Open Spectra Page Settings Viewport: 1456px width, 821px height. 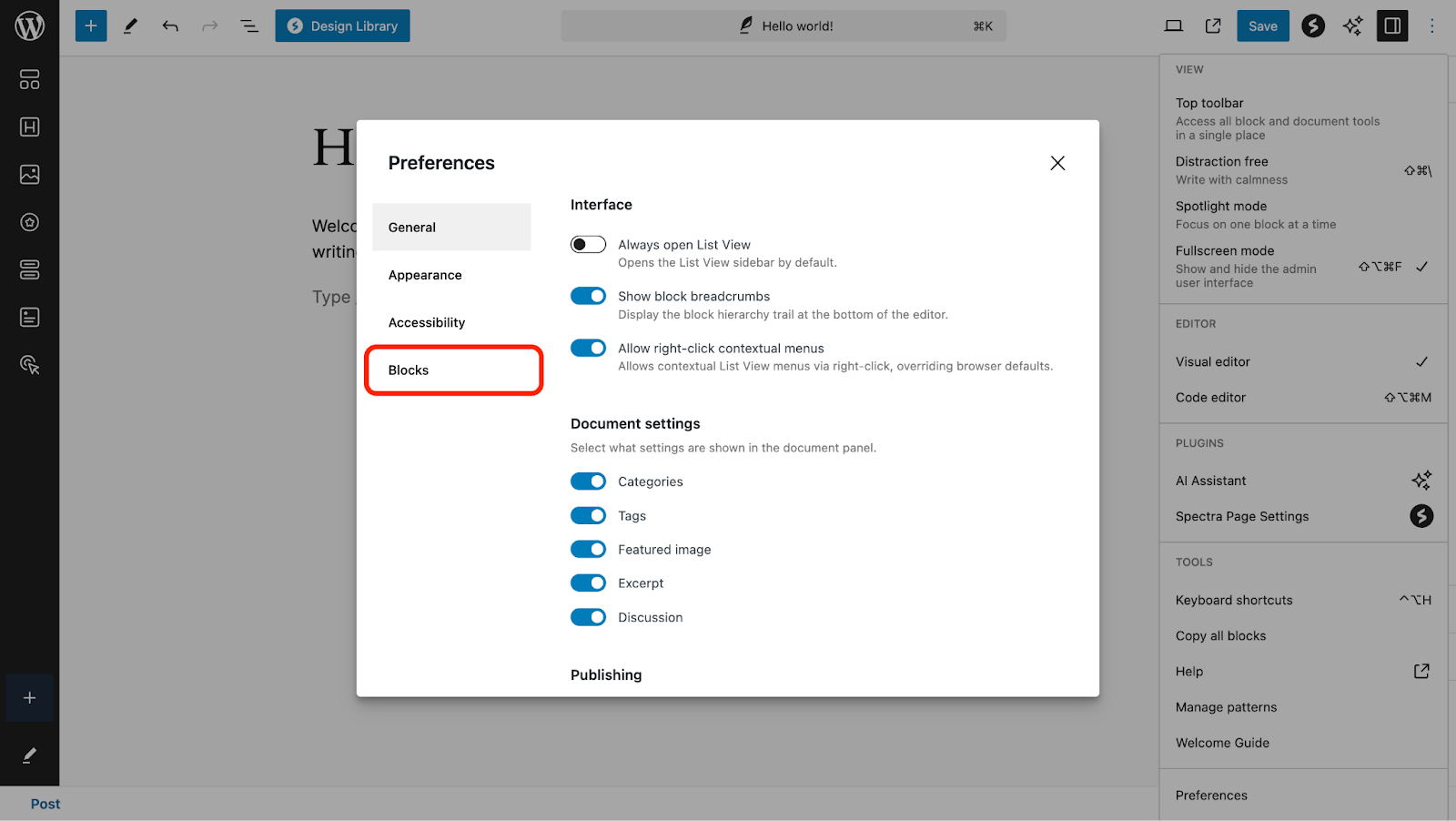[x=1303, y=516]
